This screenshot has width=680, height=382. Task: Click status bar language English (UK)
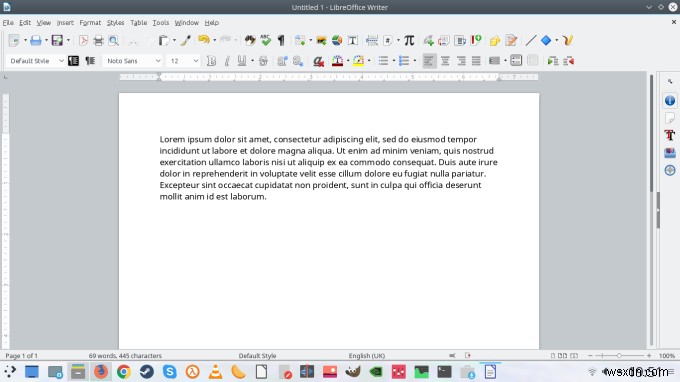coord(366,356)
